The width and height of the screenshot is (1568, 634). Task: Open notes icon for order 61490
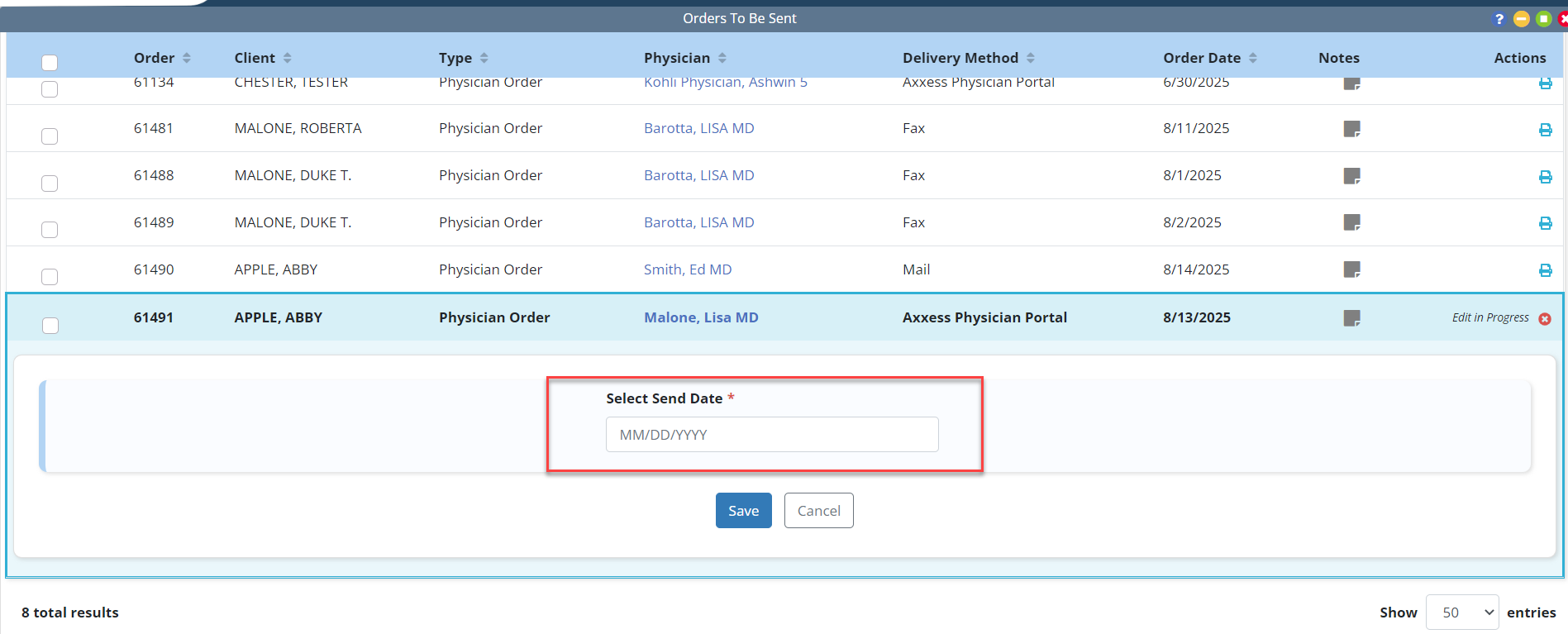pos(1351,269)
